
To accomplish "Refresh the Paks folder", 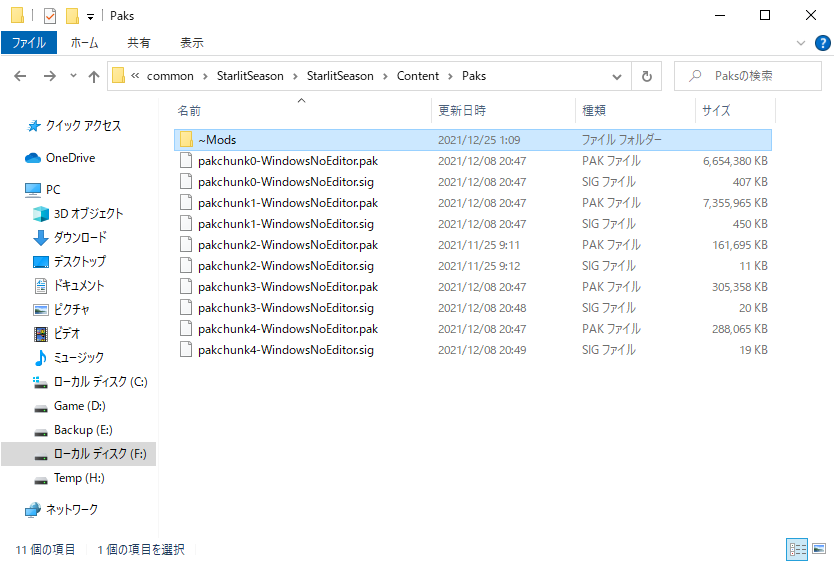I will (x=646, y=76).
